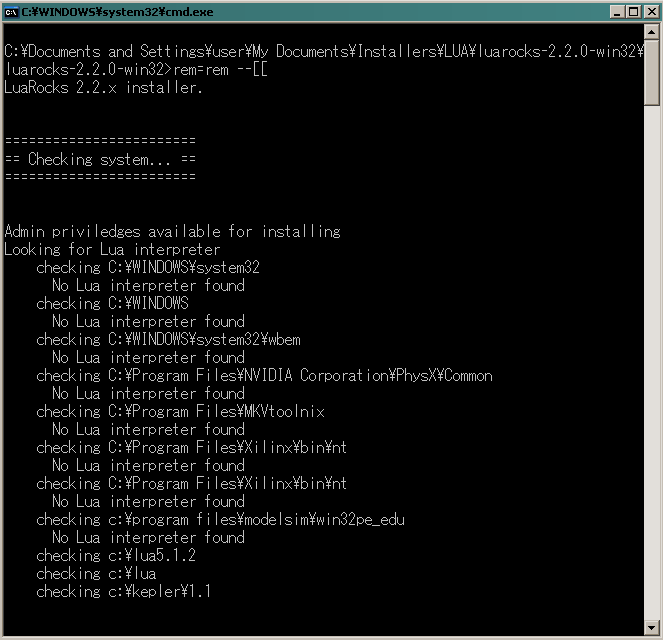Viewport: 663px width, 640px height.
Task: Click the NVIDIA Corporation¥PhysX¥Common line
Action: pyautogui.click(x=264, y=375)
